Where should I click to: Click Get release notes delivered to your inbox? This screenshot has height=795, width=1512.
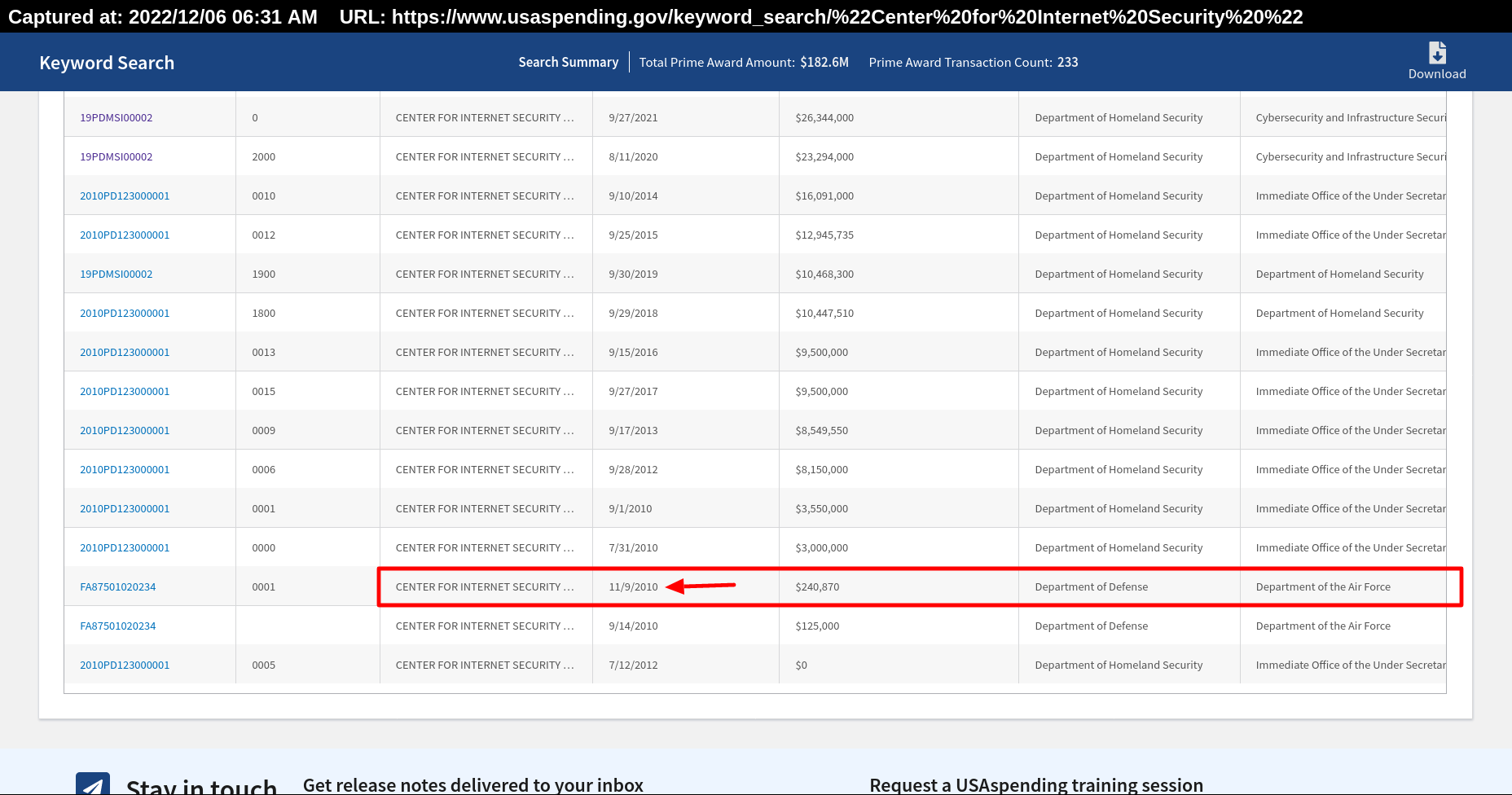tap(473, 785)
